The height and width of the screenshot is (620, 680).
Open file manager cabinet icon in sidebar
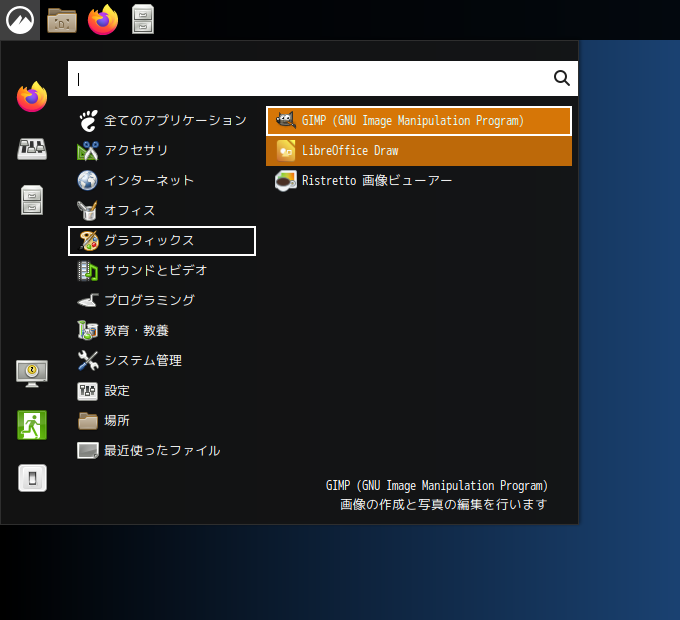coord(32,200)
